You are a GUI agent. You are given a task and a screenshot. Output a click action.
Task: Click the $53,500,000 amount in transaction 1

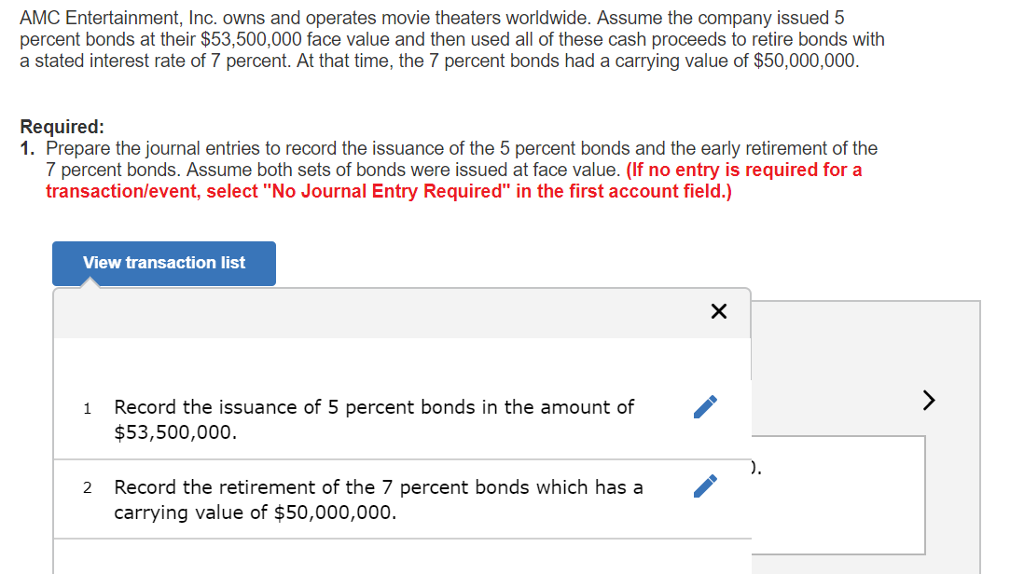tap(175, 432)
